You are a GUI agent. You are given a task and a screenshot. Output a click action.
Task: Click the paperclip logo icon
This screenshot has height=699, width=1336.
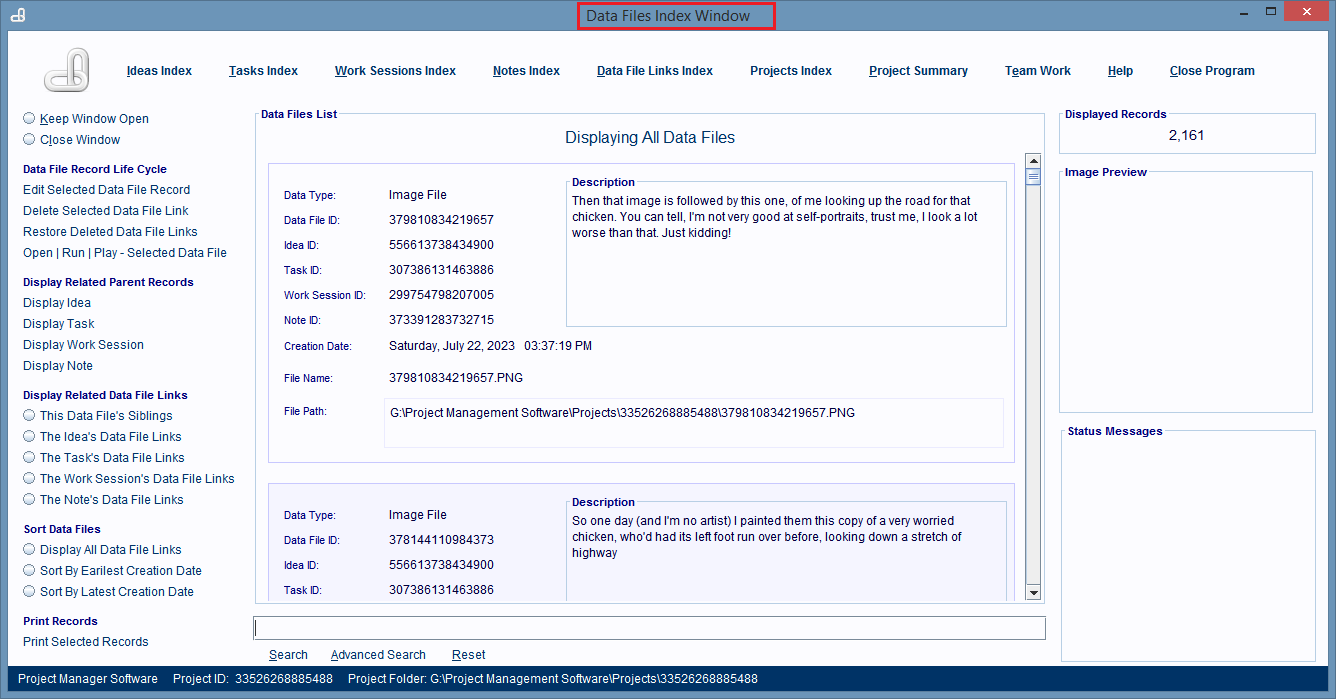click(67, 70)
